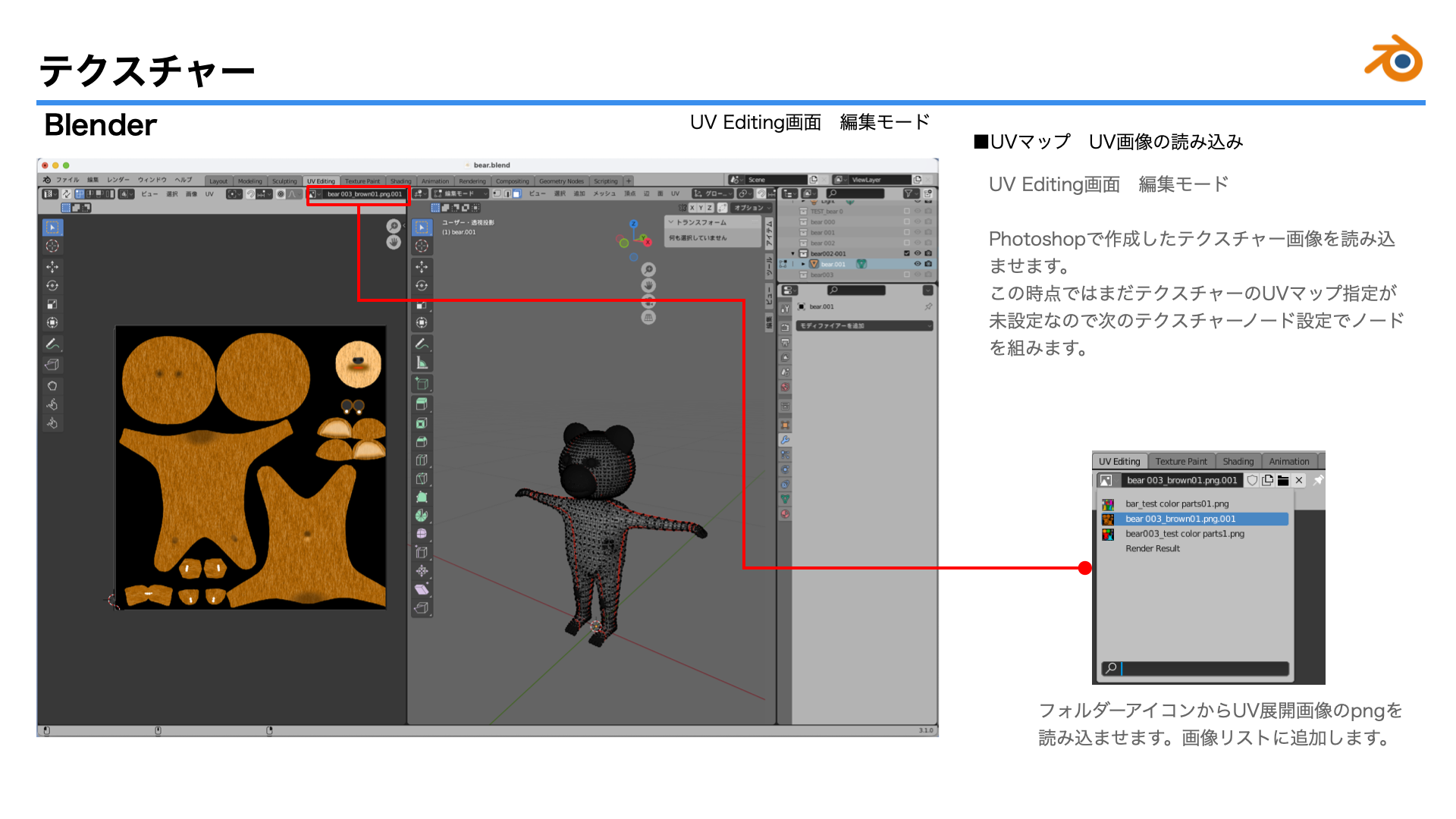Select bar_test color parts01.png from image list
1456x819 pixels.
tap(1177, 504)
